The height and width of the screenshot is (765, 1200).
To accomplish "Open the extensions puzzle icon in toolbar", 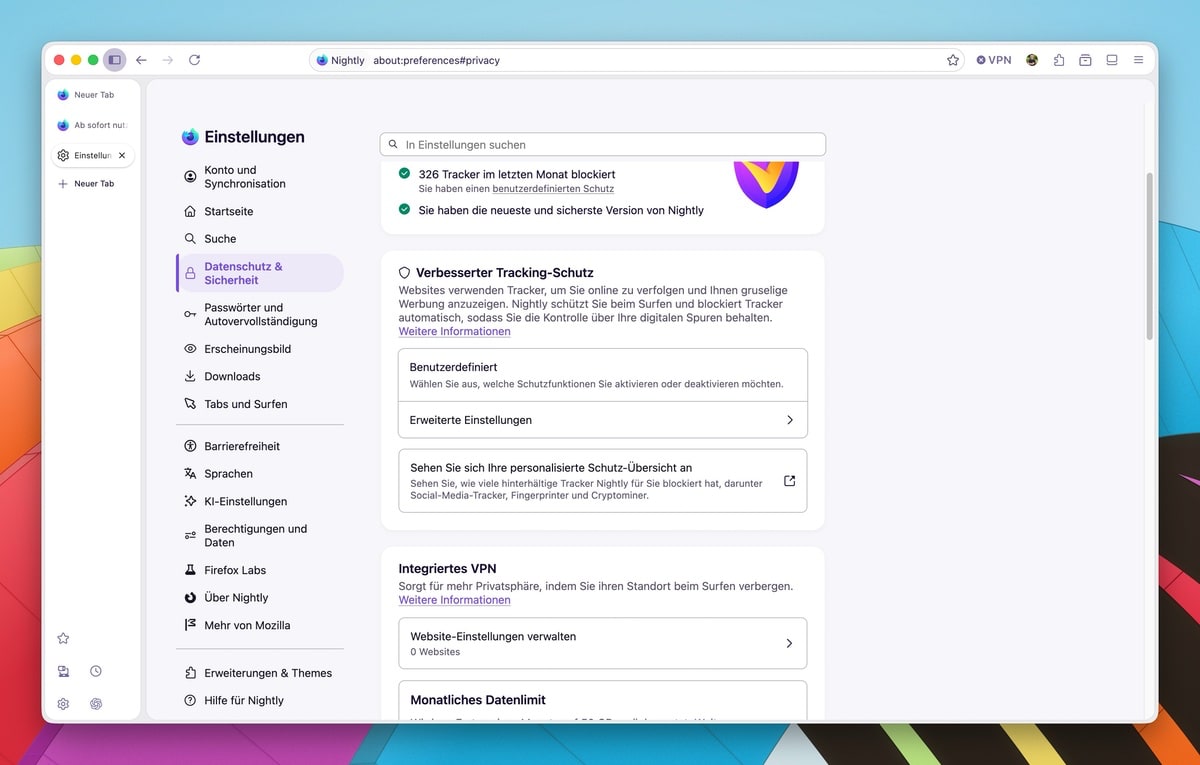I will [1059, 60].
